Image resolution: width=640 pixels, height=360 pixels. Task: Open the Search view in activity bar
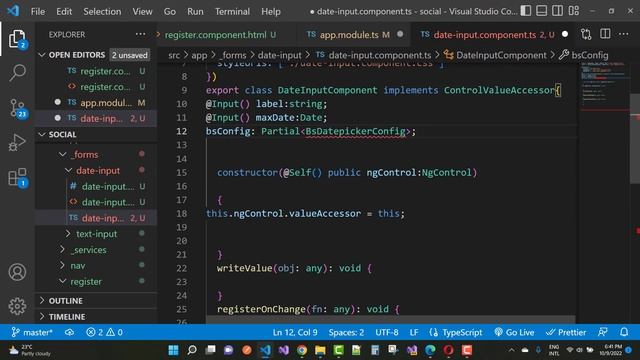pos(17,73)
